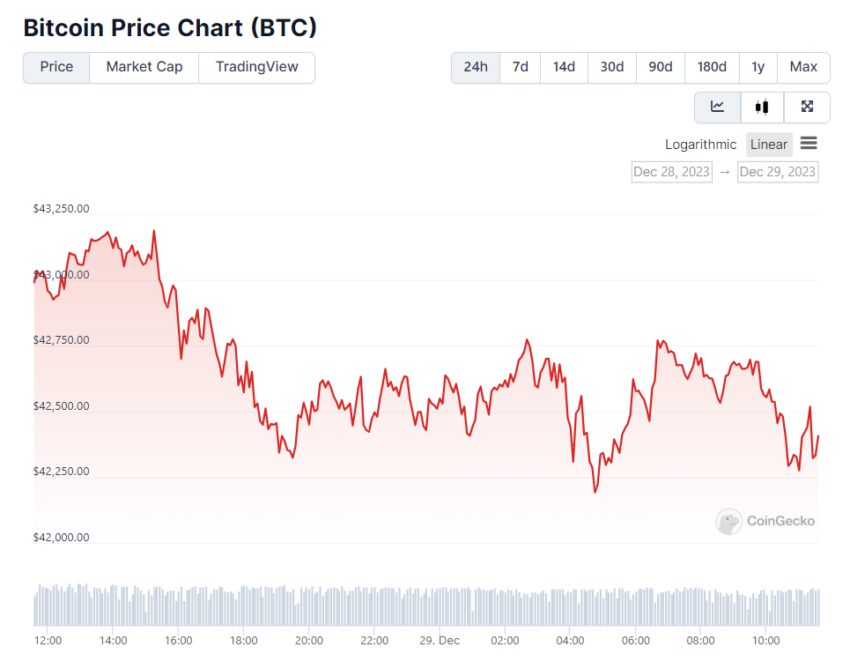Screen dimensions: 850x662
Task: Toggle Logarithmic scale
Action: pyautogui.click(x=700, y=145)
